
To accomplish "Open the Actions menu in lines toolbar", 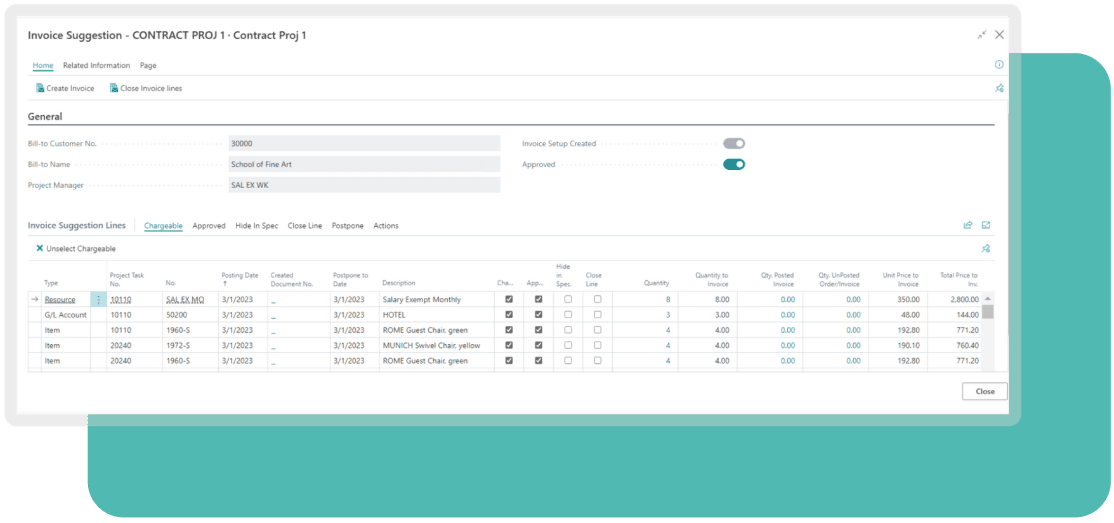I will (x=385, y=226).
